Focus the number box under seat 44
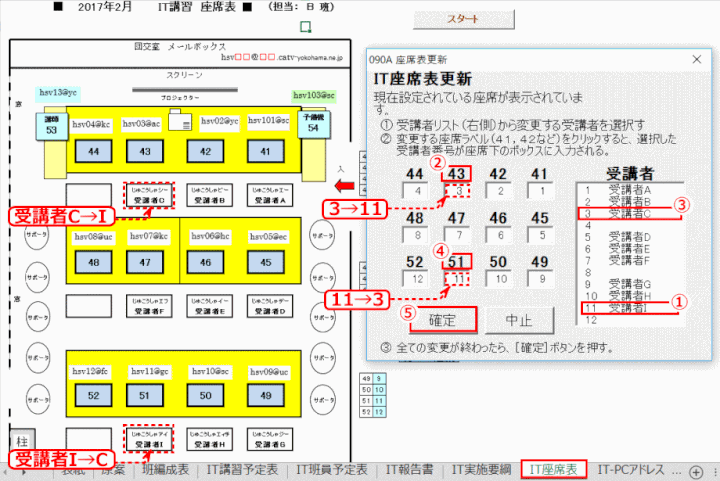Image resolution: width=720 pixels, height=481 pixels. [x=415, y=191]
